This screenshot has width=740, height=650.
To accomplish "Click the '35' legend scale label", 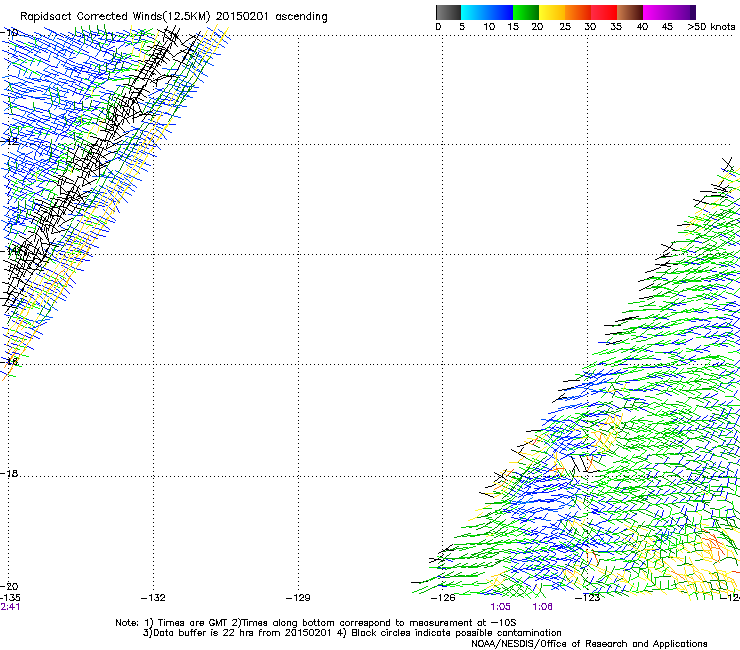I will [x=616, y=27].
